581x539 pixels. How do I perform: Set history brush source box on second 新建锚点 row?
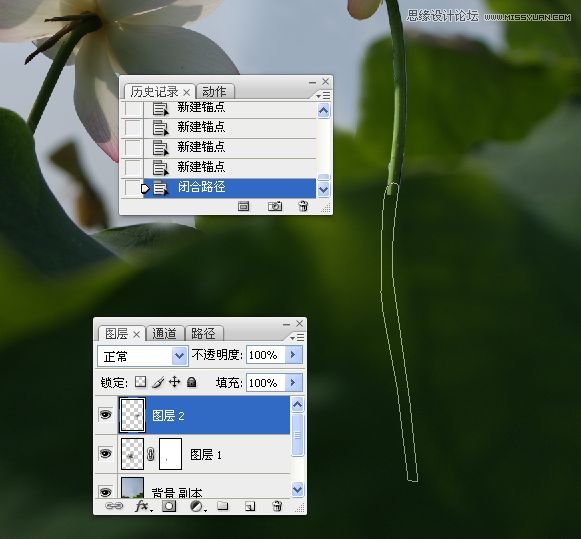(x=133, y=128)
